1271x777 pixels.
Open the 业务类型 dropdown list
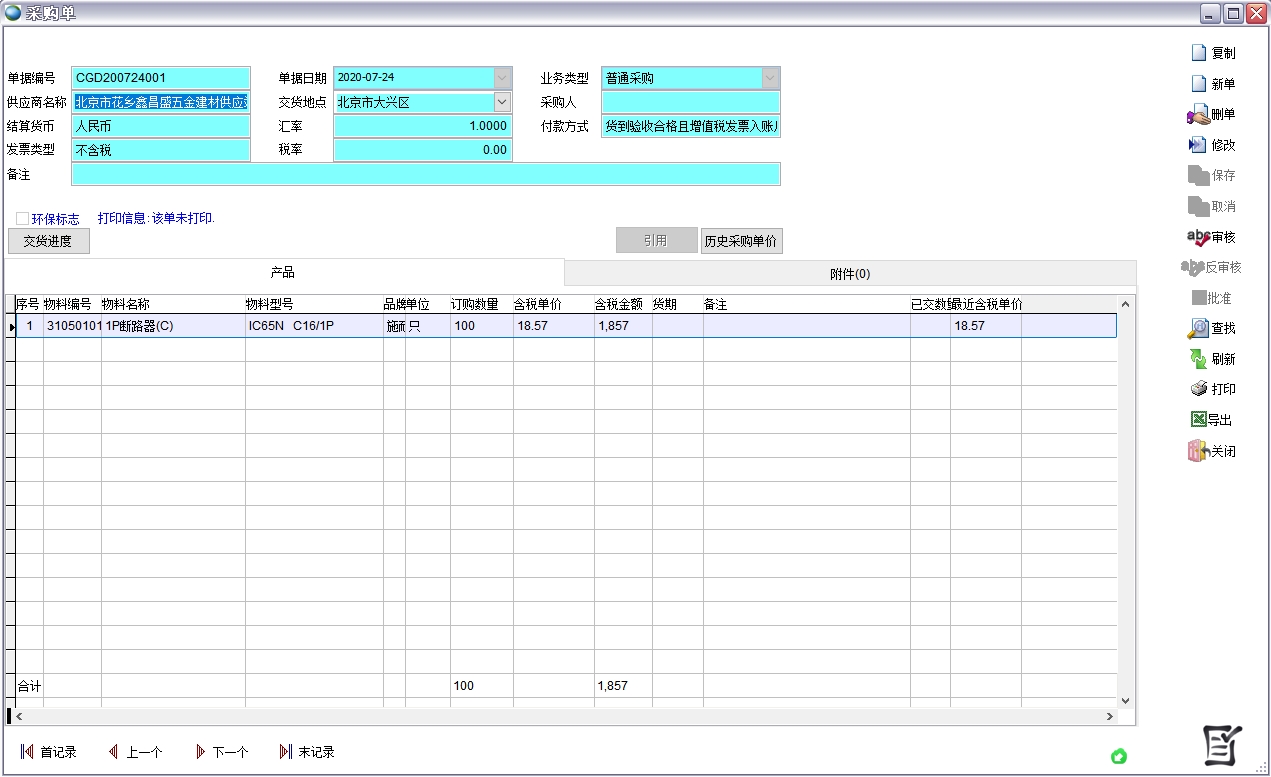coord(770,78)
